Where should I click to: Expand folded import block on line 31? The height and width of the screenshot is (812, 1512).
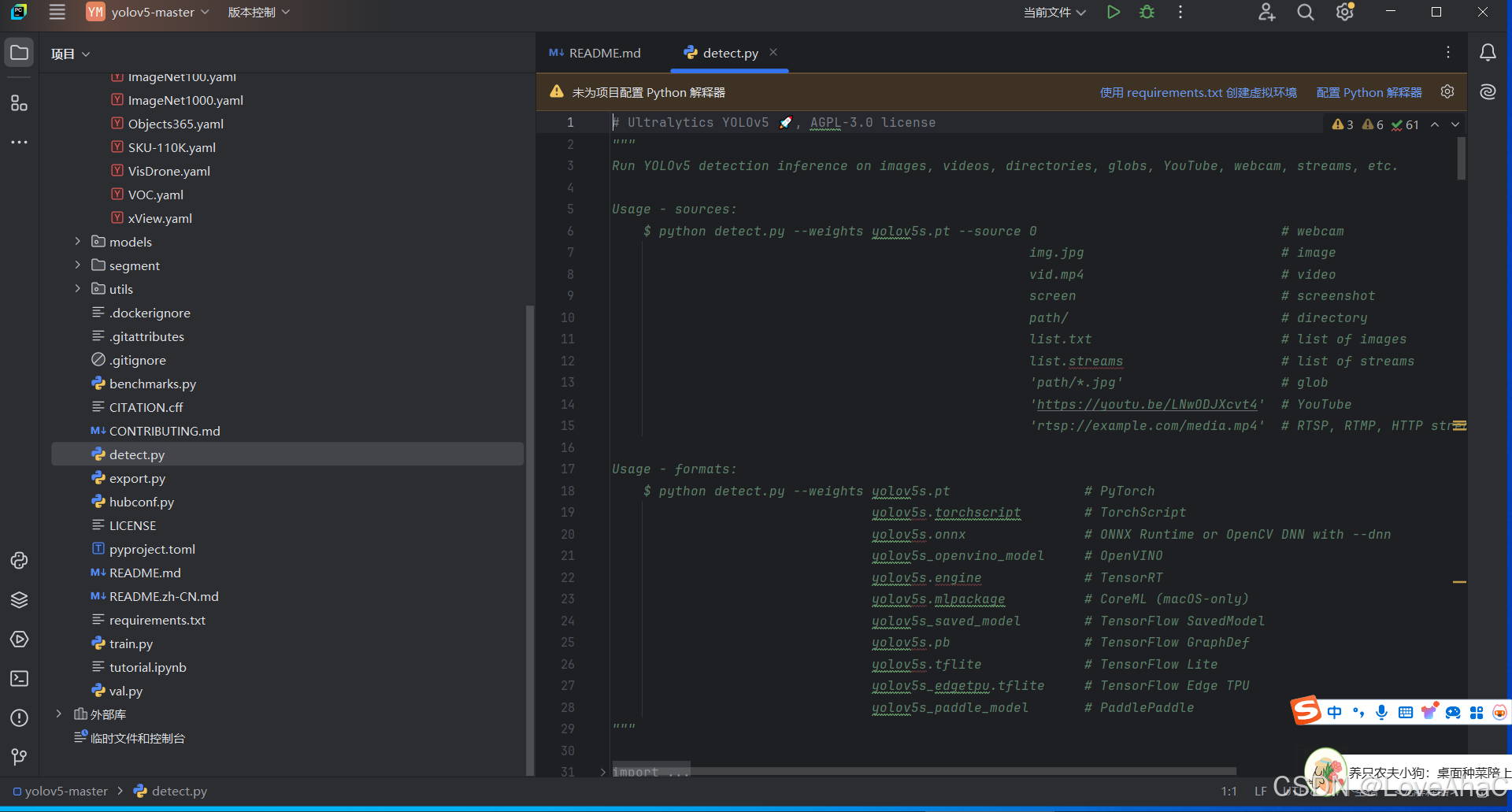pos(603,772)
